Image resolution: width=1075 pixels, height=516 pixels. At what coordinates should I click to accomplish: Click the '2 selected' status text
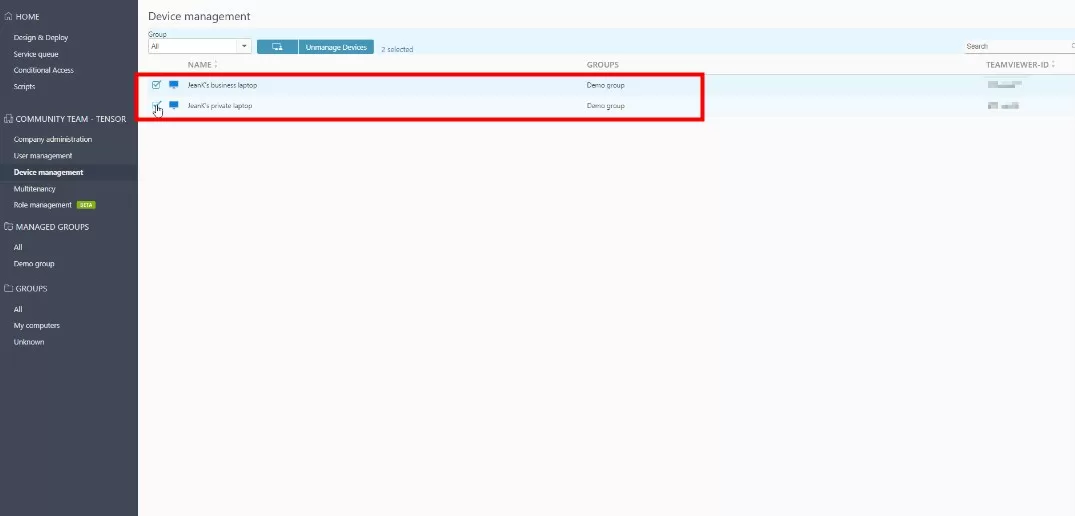pos(397,49)
